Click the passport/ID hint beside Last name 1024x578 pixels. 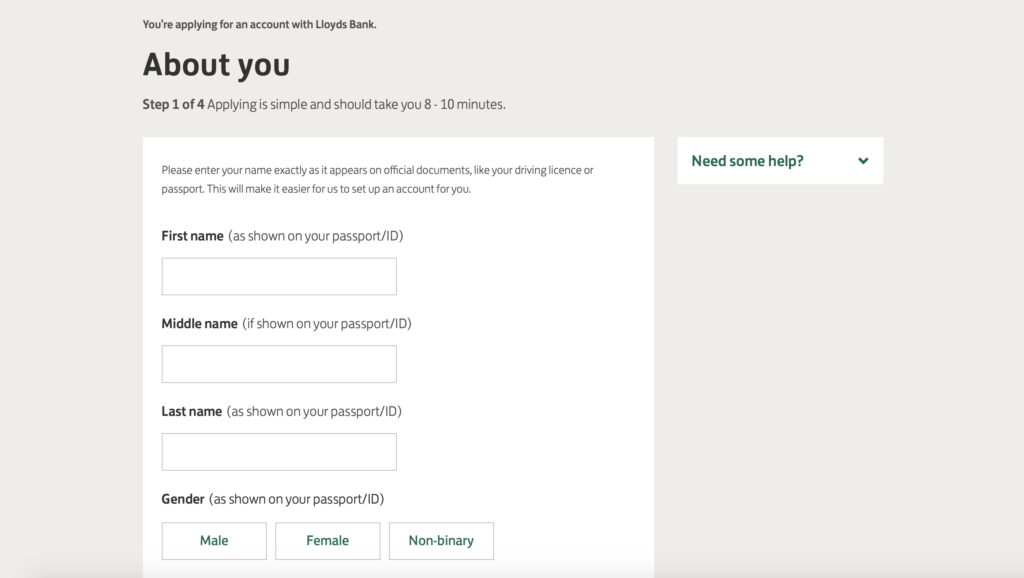tap(314, 411)
